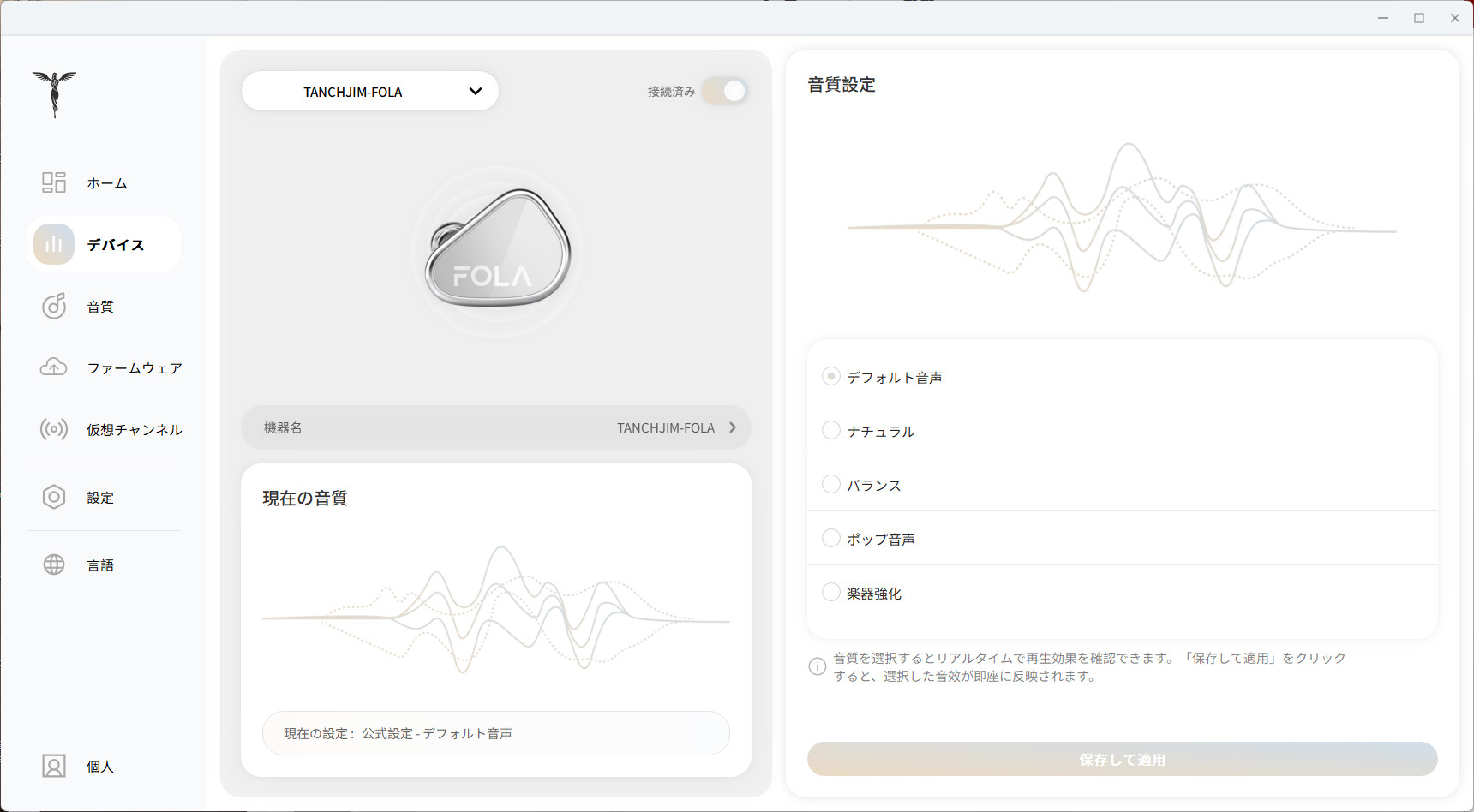Click the settings hexagon icon
This screenshot has width=1474, height=812.
(54, 497)
